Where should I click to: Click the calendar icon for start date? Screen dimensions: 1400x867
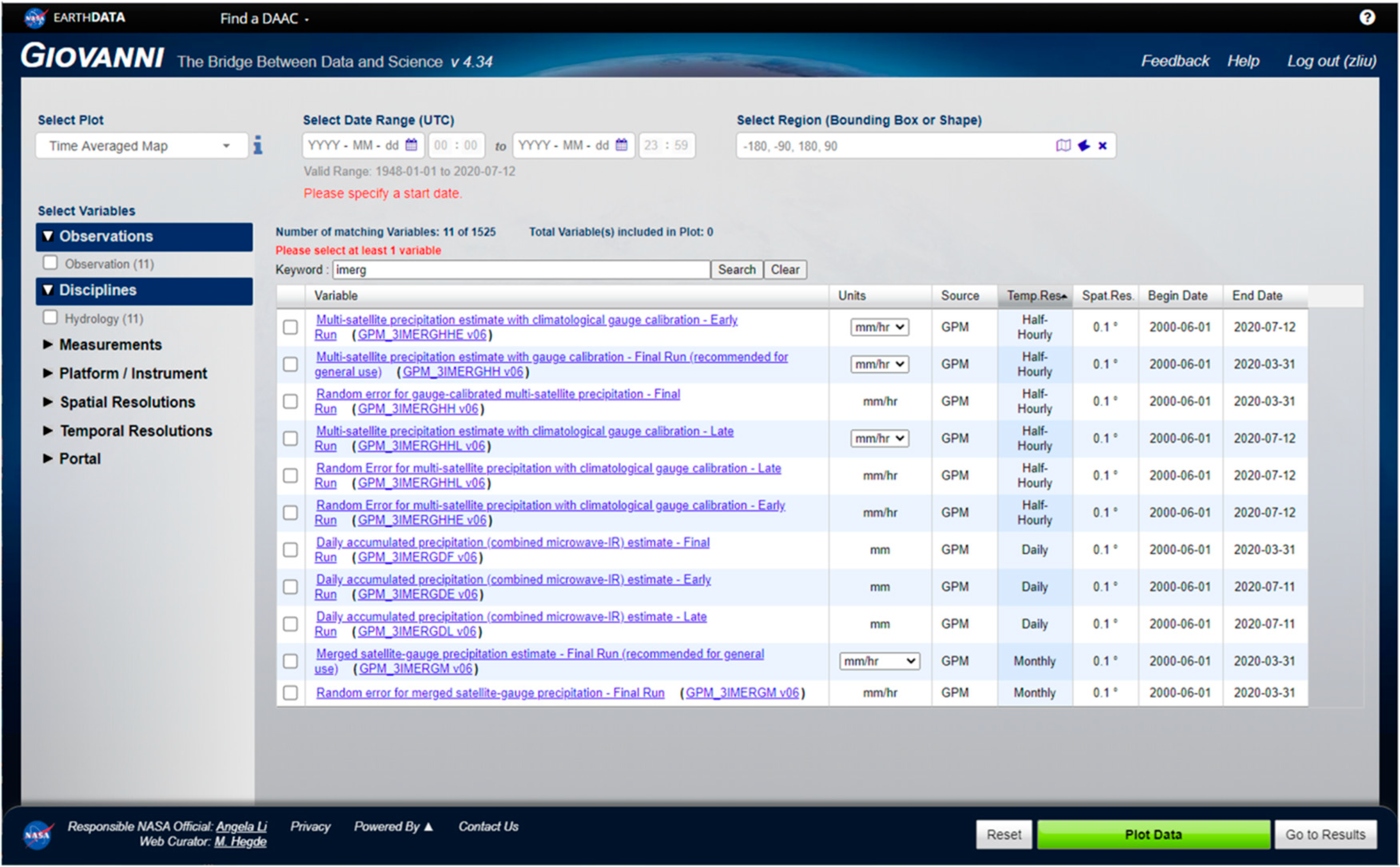point(410,146)
